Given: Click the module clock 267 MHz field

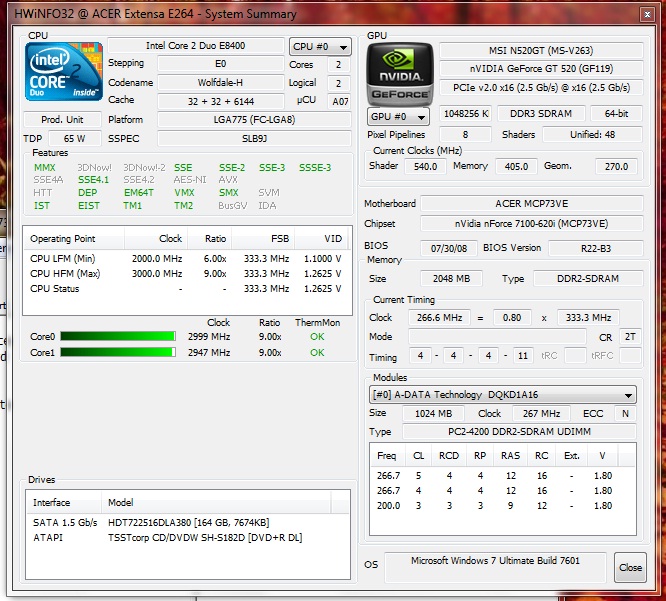Looking at the screenshot, I should click(x=542, y=413).
